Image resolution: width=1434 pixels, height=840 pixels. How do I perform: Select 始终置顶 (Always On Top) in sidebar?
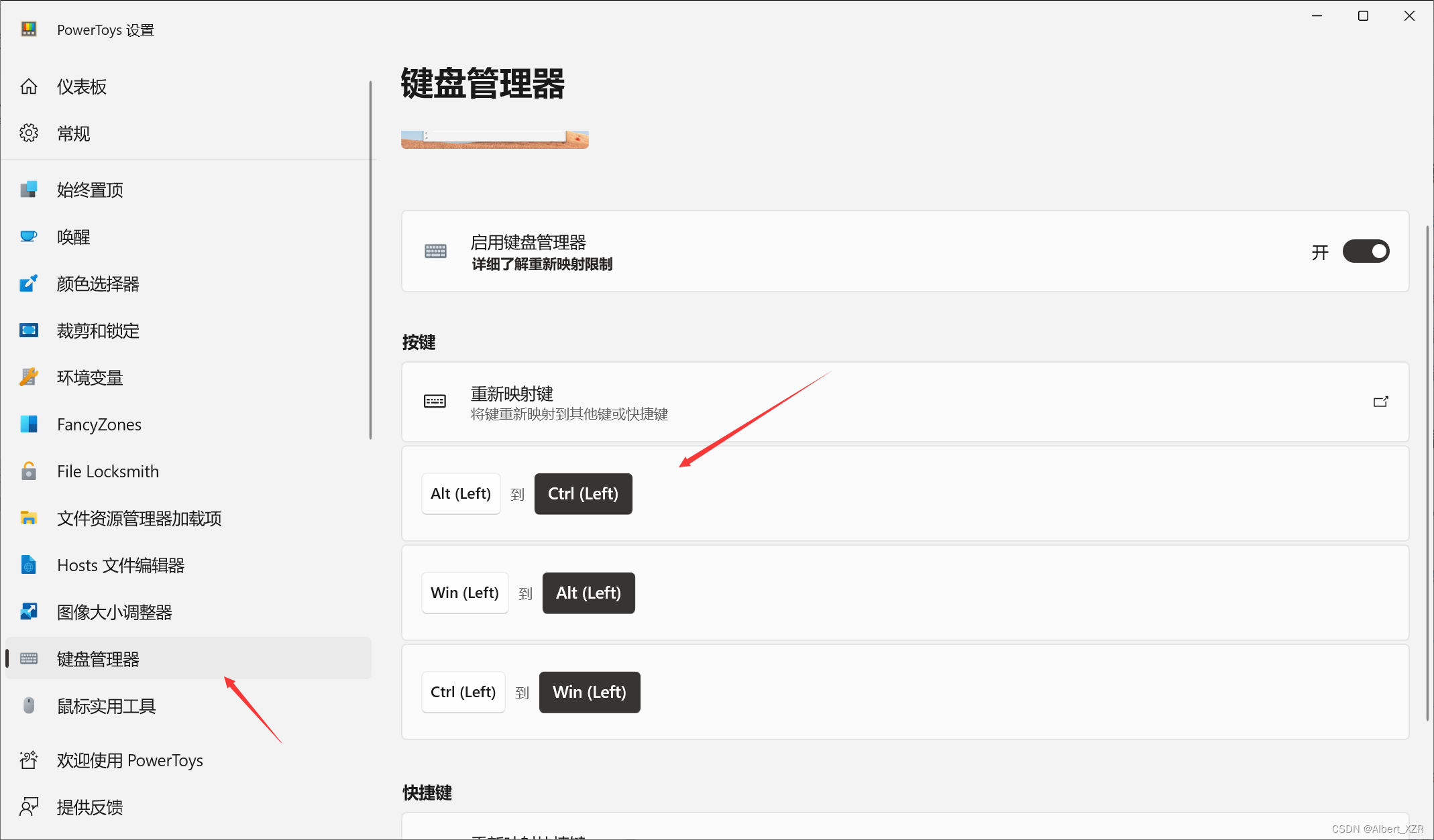pos(89,189)
